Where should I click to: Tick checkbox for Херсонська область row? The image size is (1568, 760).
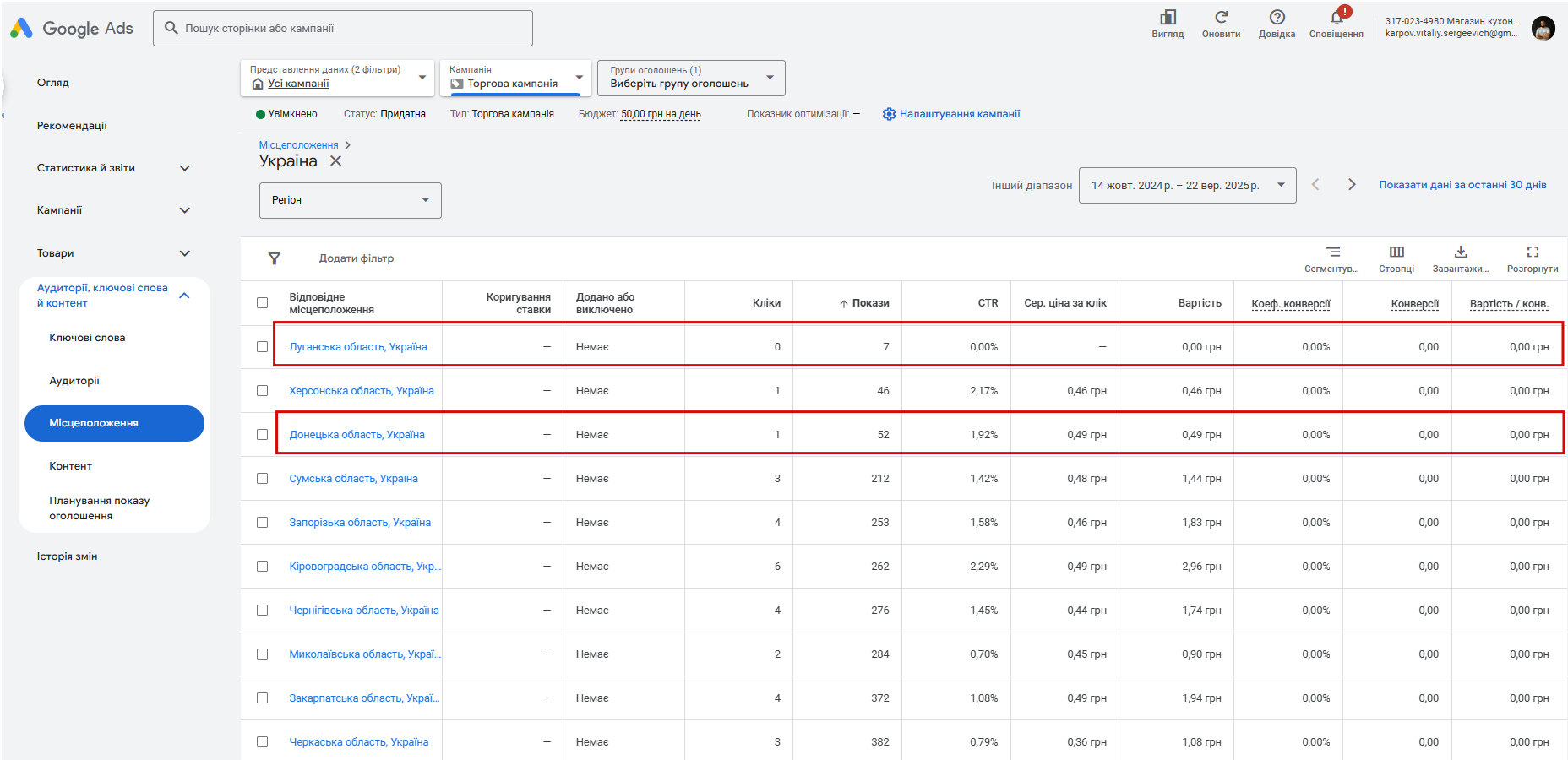coord(263,391)
